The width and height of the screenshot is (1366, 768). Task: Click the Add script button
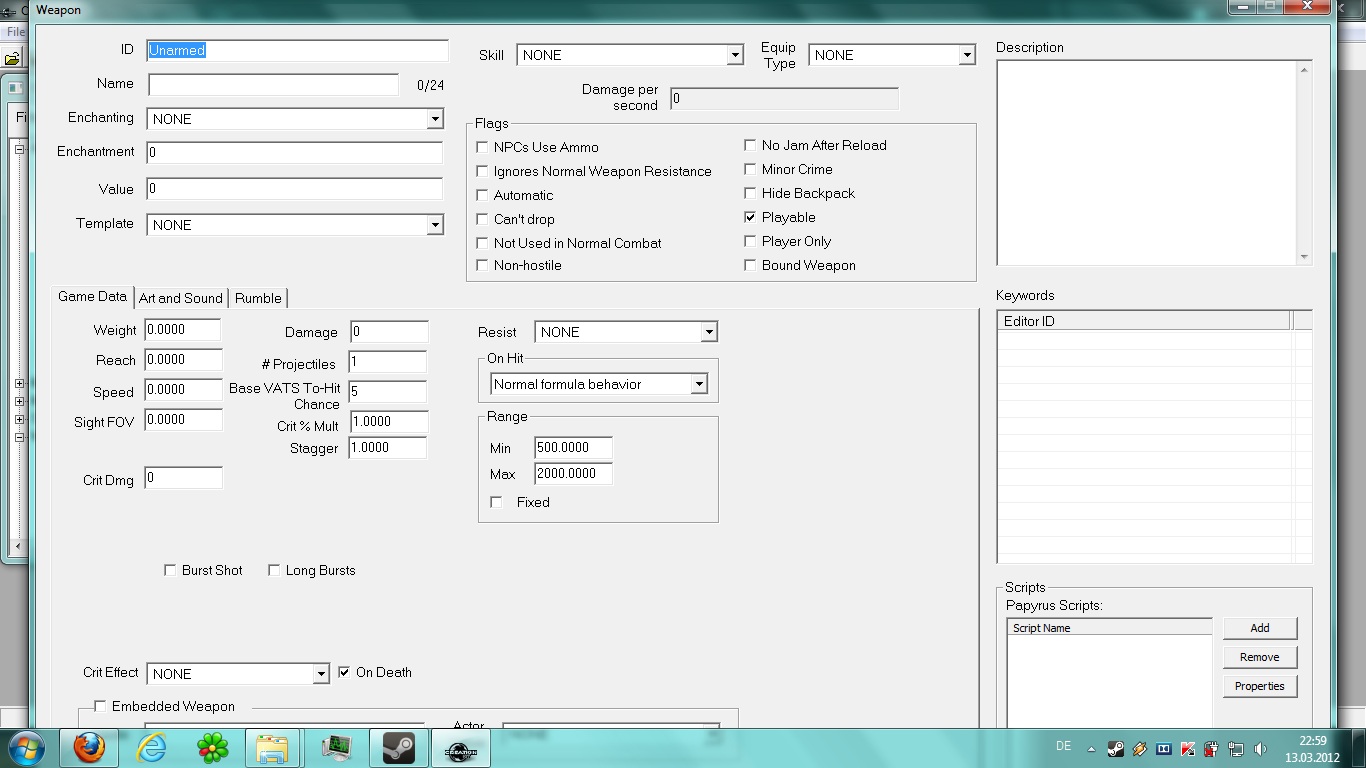(x=1259, y=628)
